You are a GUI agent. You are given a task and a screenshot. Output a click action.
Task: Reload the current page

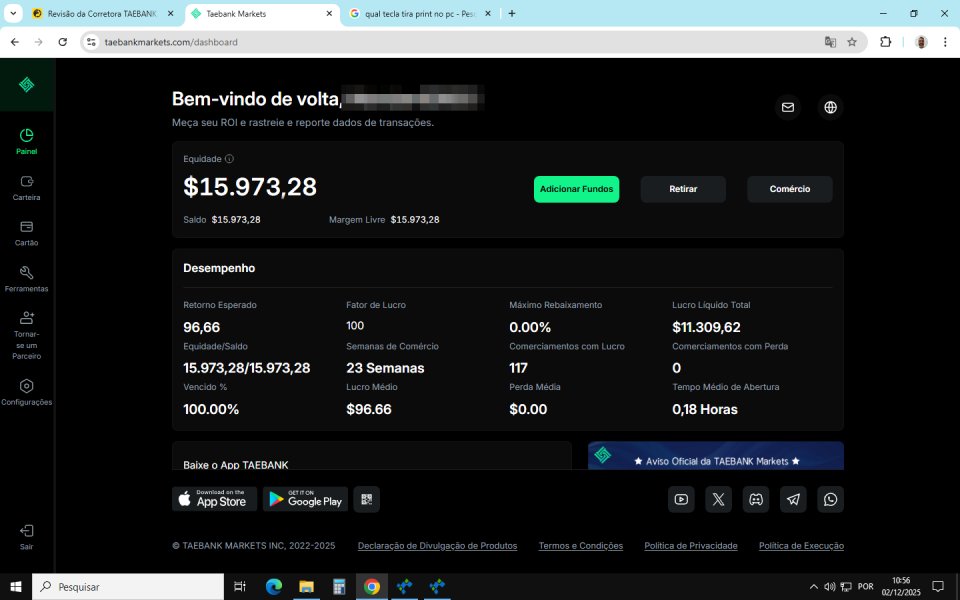pos(62,42)
